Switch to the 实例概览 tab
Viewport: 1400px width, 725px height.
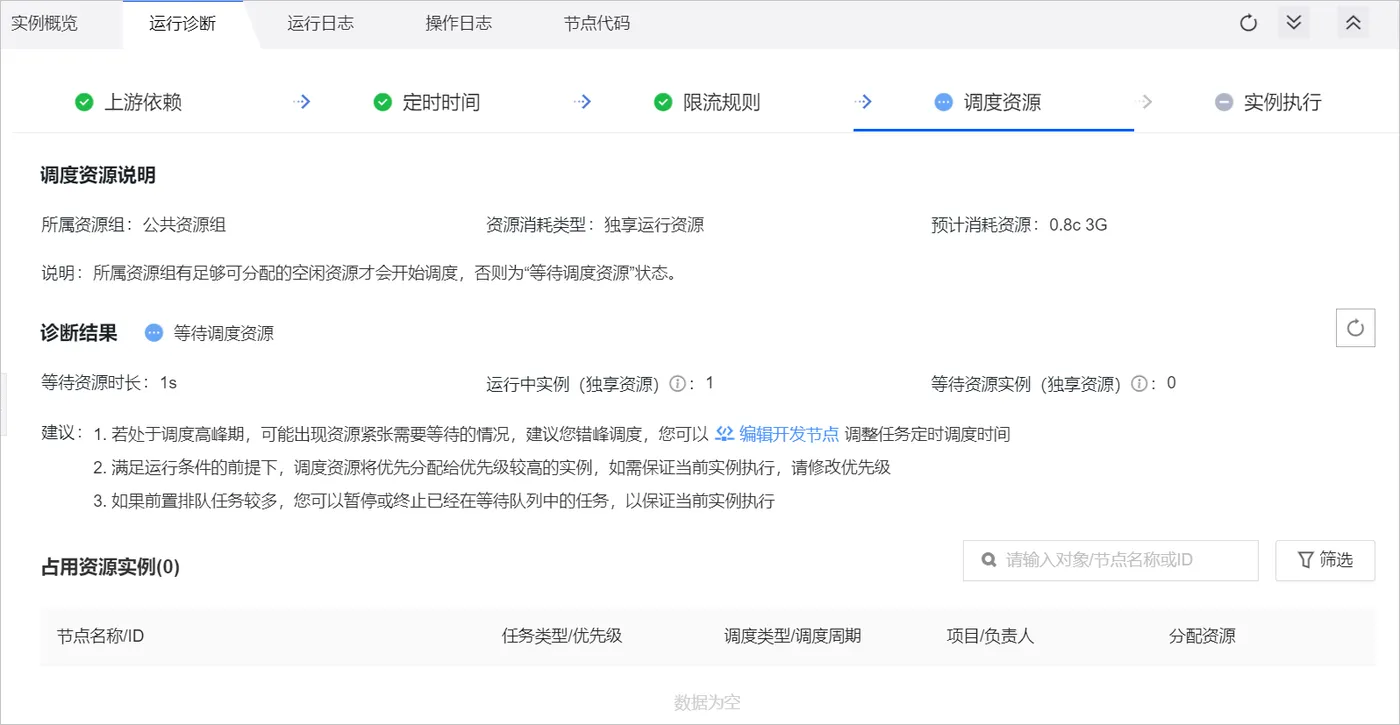coord(44,23)
